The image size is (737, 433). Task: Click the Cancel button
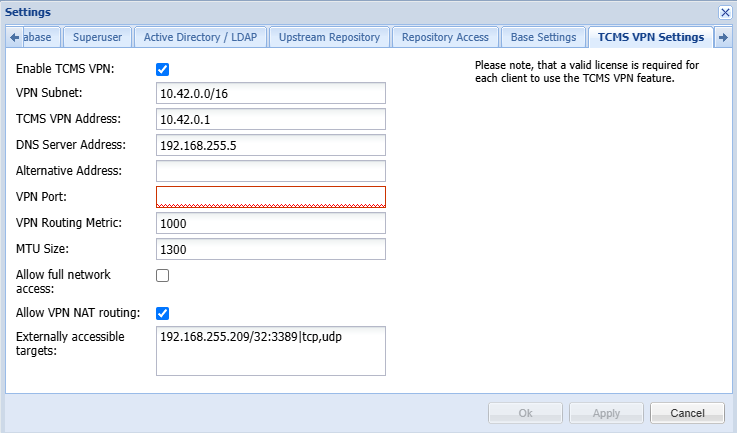tap(687, 413)
